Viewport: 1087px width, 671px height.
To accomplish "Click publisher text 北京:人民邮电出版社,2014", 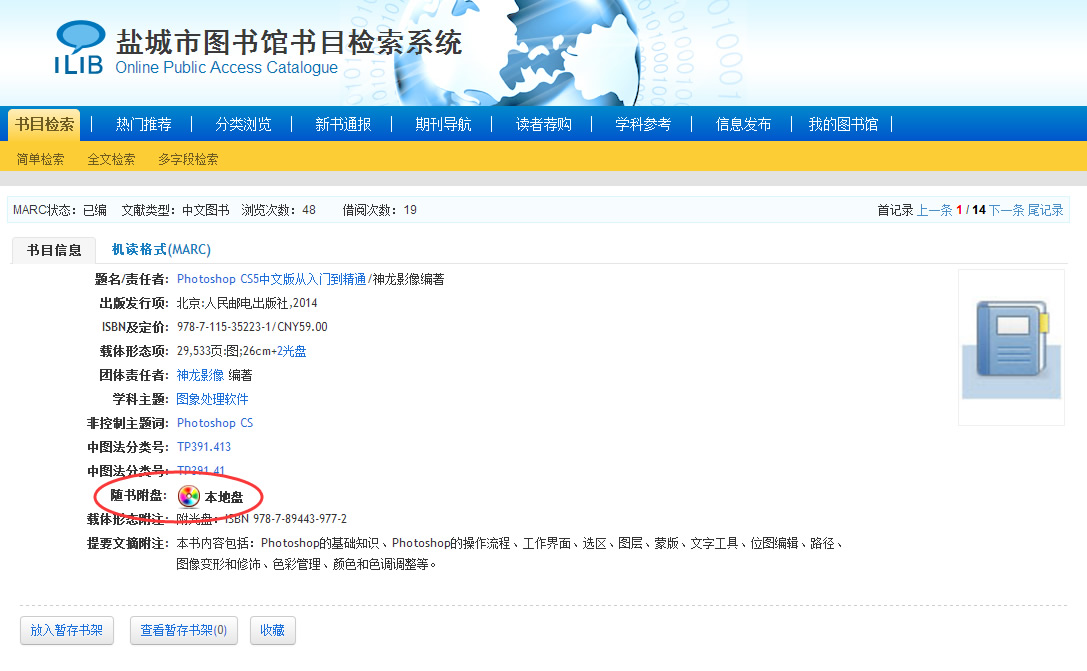I will 247,303.
